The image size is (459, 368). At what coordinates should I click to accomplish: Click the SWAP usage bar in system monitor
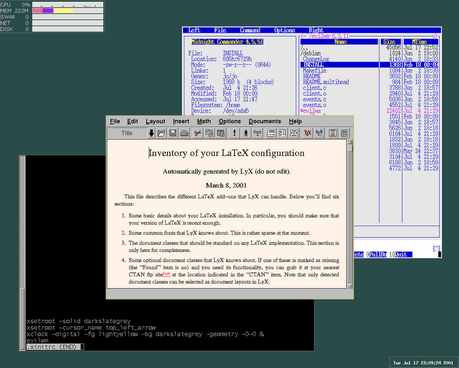pyautogui.click(x=68, y=17)
